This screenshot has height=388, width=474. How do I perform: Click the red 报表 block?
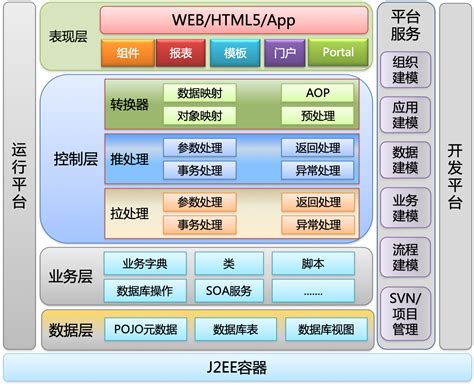click(181, 53)
